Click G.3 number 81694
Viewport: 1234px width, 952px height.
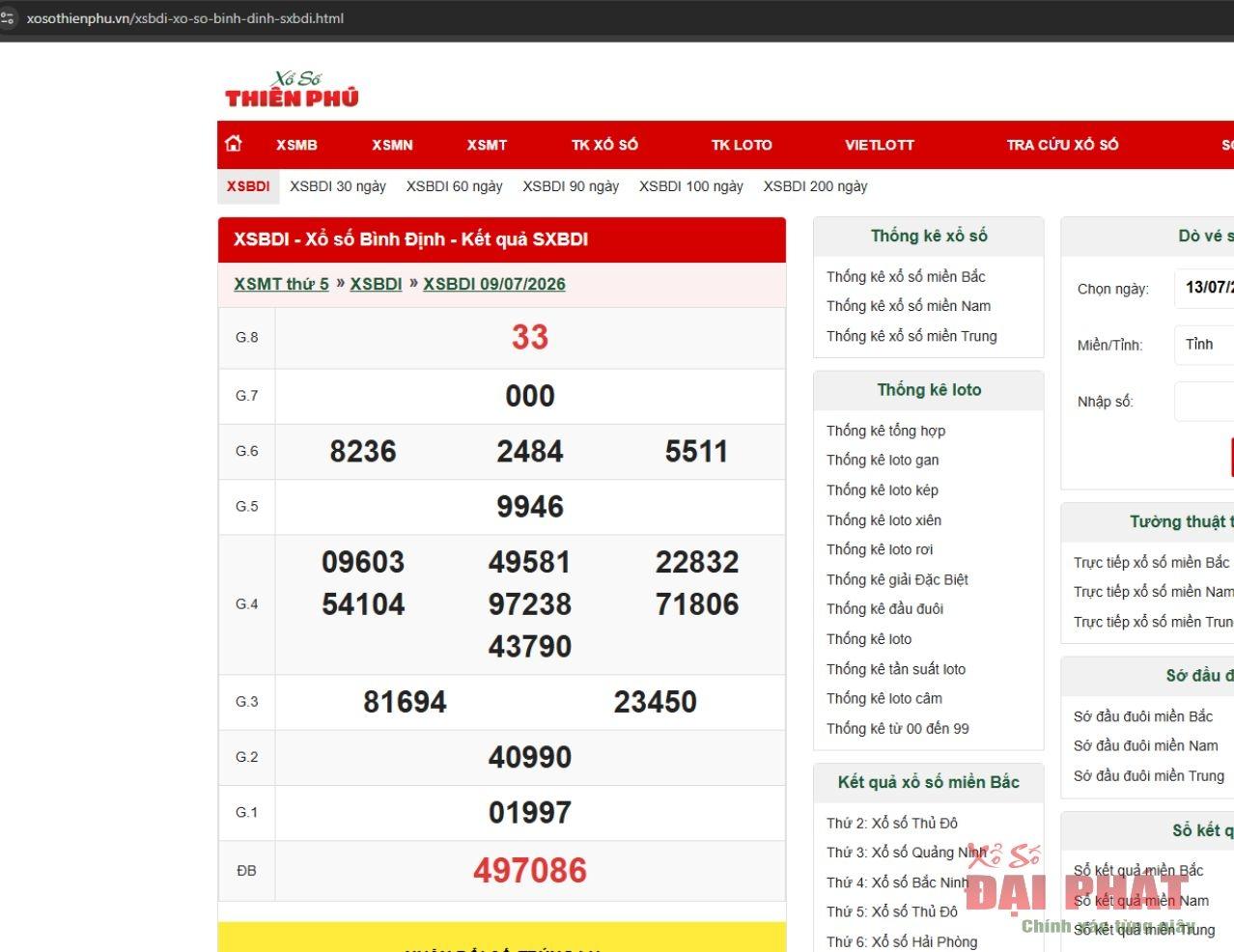(x=405, y=702)
